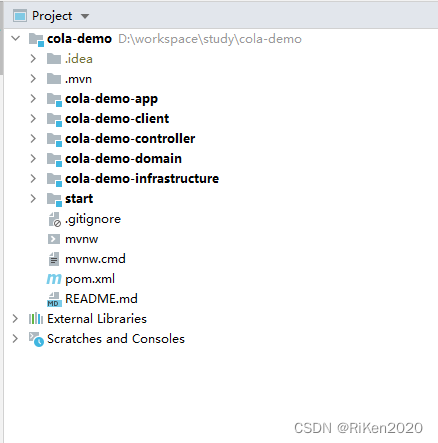The width and height of the screenshot is (438, 443).
Task: Click the mvnw shell script icon
Action: coord(54,239)
